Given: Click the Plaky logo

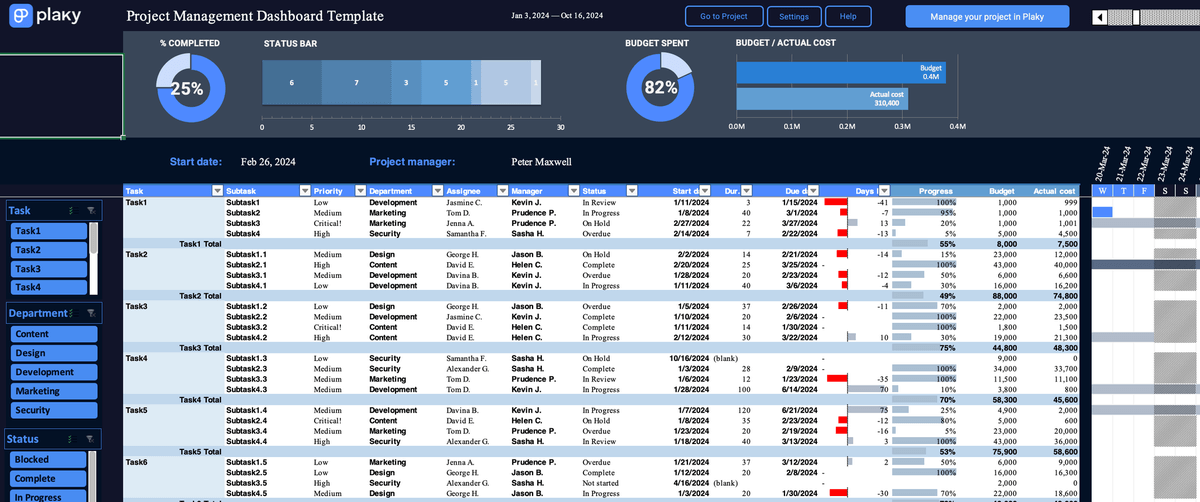Looking at the screenshot, I should 35,16.
